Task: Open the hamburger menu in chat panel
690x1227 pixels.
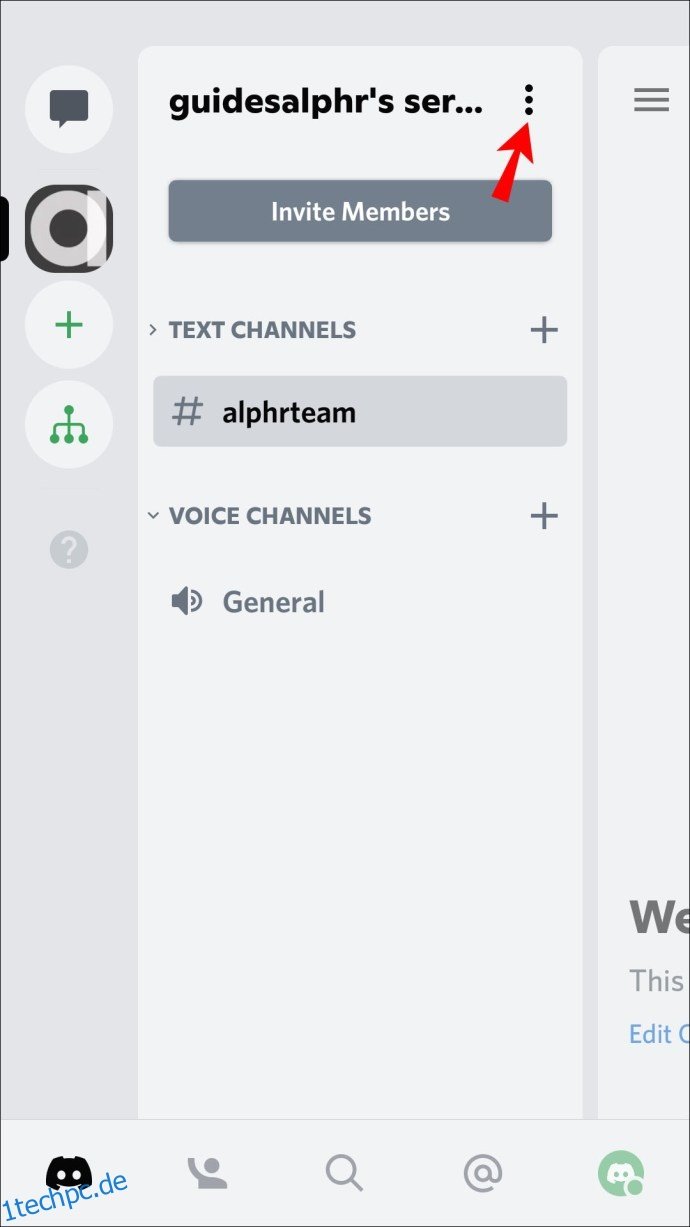Action: (651, 100)
